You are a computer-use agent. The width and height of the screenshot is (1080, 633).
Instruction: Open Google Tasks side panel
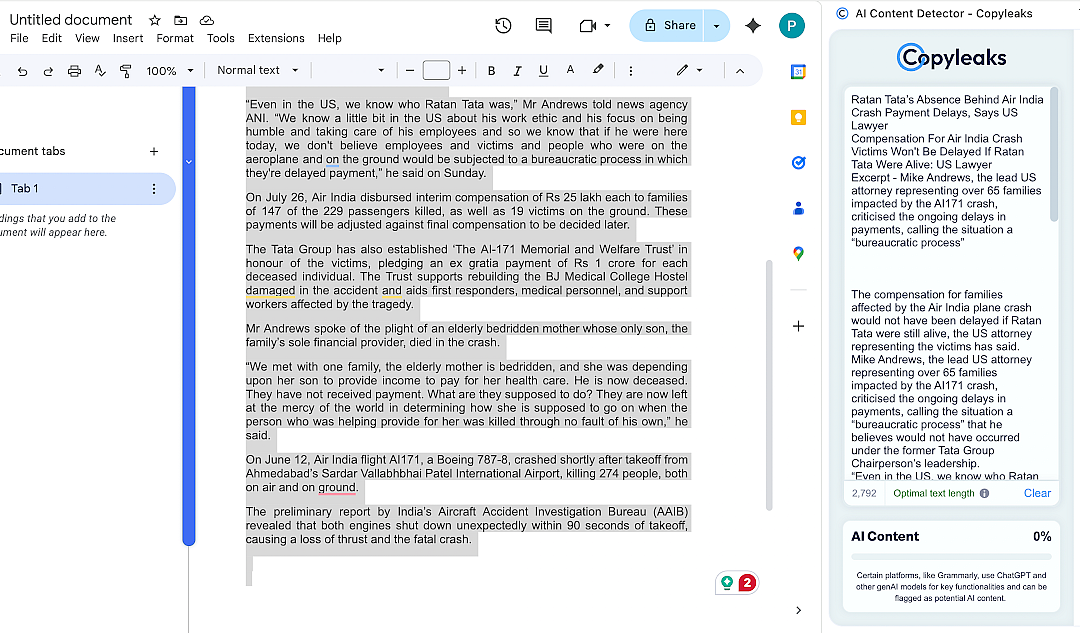[798, 163]
